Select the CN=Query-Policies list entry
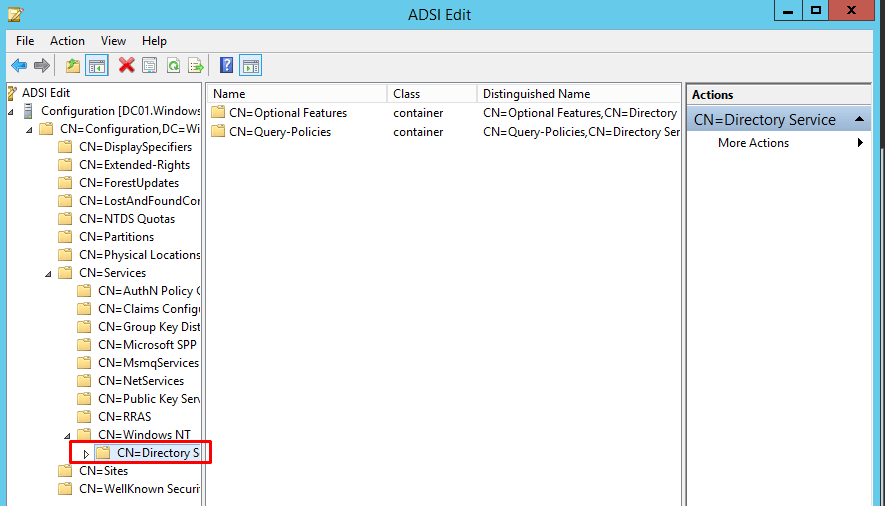 (280, 132)
